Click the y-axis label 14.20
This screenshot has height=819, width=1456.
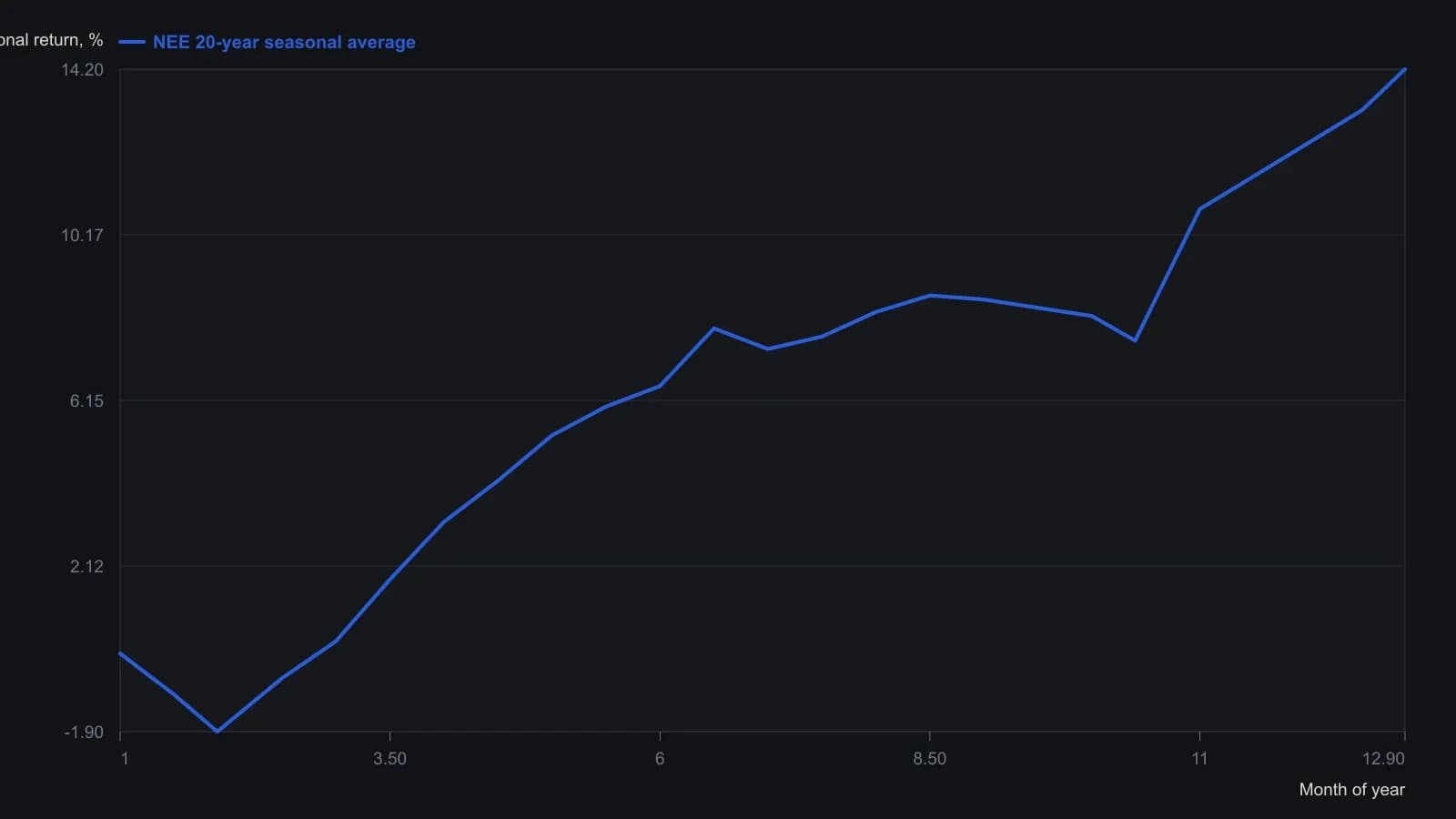tap(82, 70)
